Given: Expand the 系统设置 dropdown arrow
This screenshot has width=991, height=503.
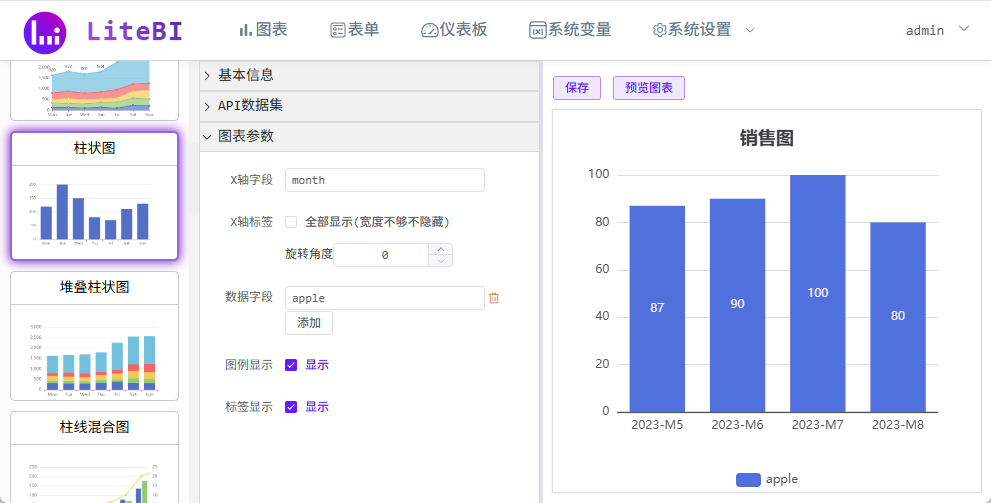Looking at the screenshot, I should 750,30.
